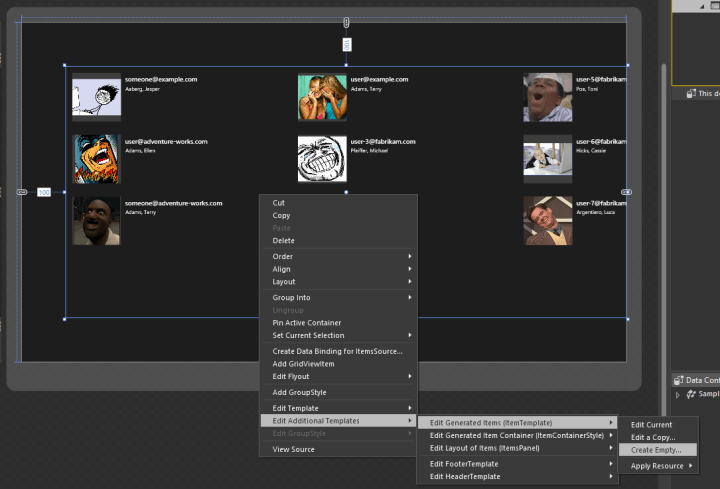Click View Source in context menu
Viewport: 720px width, 489px height.
point(294,449)
